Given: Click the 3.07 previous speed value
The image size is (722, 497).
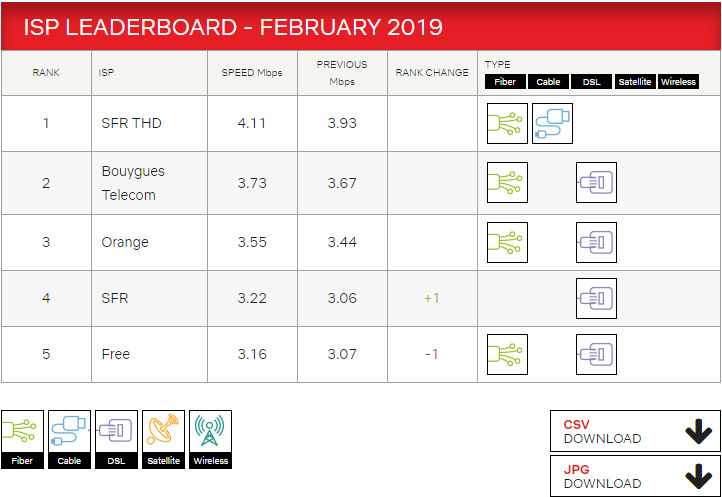Looking at the screenshot, I should 342,354.
